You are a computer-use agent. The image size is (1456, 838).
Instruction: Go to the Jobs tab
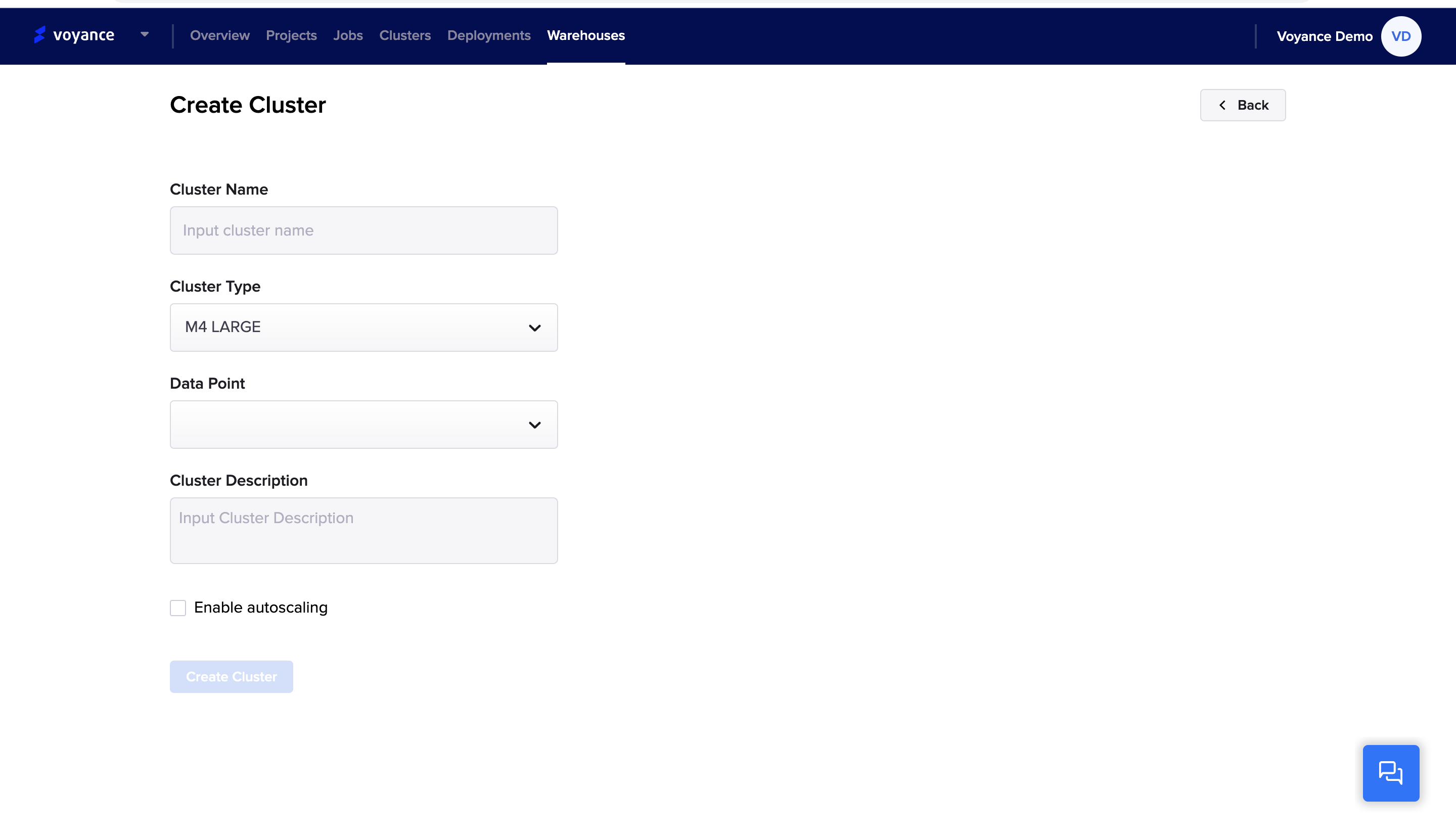tap(348, 36)
